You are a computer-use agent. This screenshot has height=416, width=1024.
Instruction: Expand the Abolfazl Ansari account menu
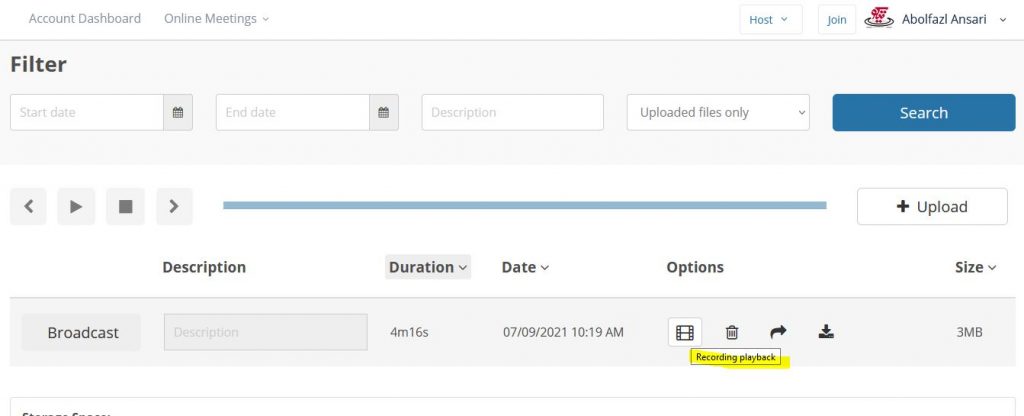point(936,20)
